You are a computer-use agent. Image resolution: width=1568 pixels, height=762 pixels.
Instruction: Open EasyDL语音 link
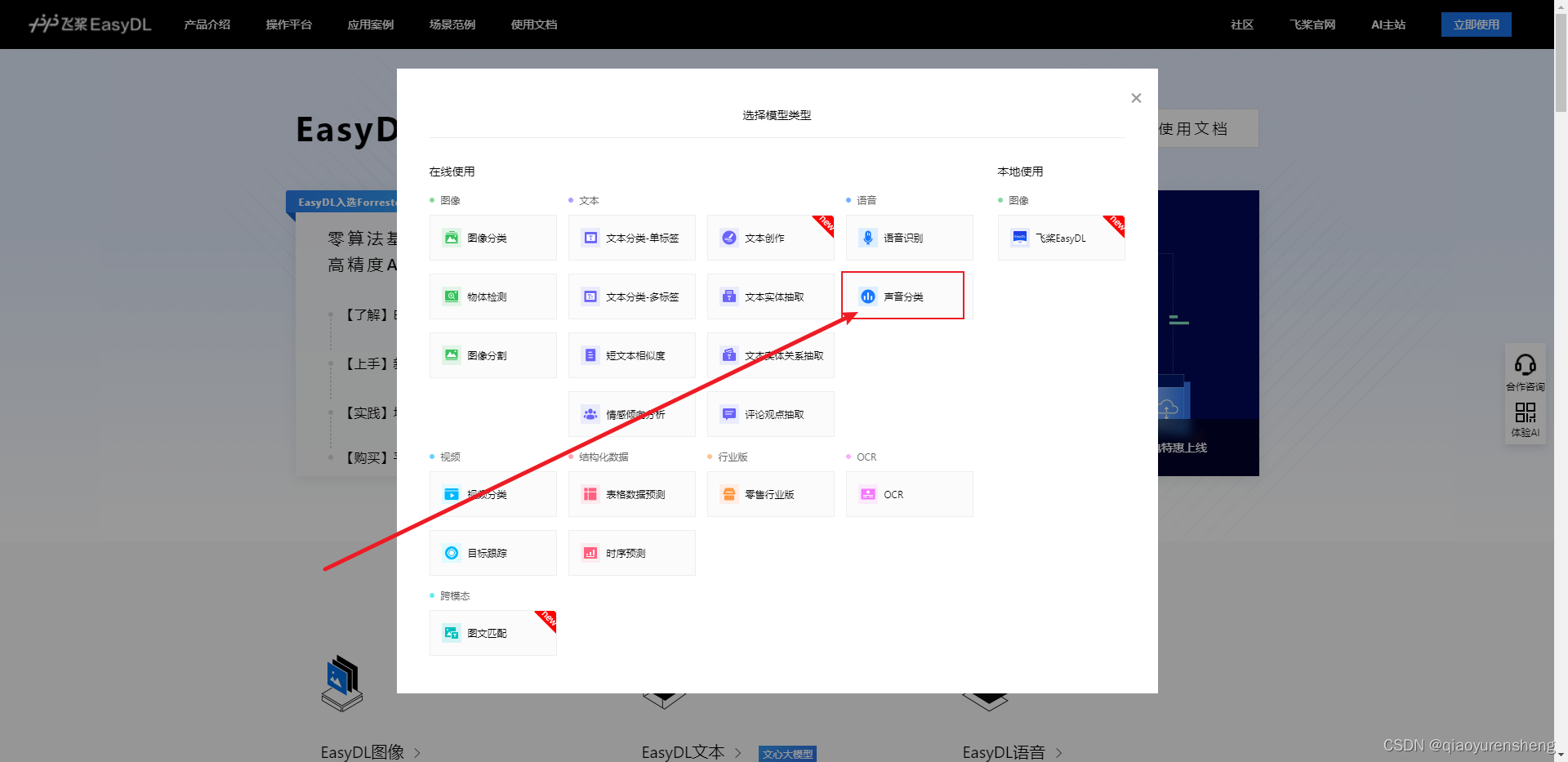tap(1012, 752)
